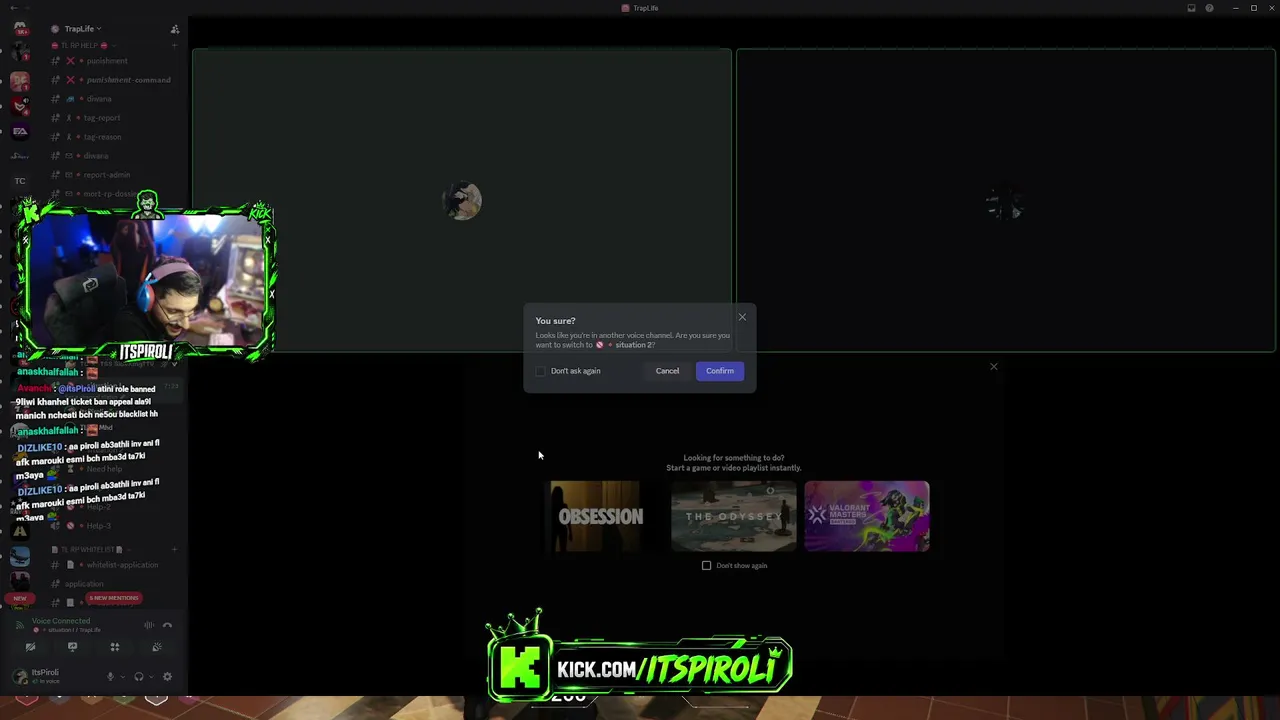Image resolution: width=1280 pixels, height=720 pixels.
Task: Toggle noise suppression waveform icon
Action: point(149,626)
